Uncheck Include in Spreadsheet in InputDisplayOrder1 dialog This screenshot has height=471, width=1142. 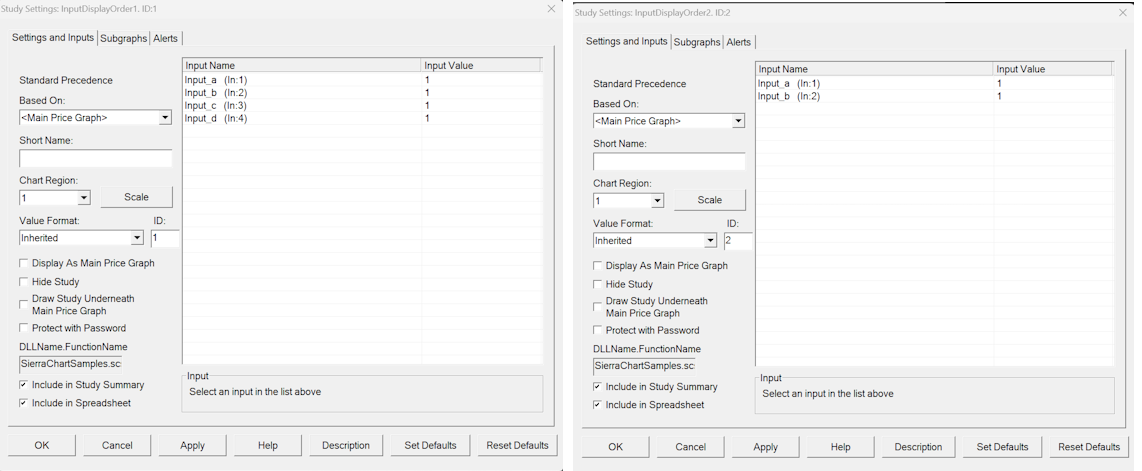pyautogui.click(x=24, y=403)
